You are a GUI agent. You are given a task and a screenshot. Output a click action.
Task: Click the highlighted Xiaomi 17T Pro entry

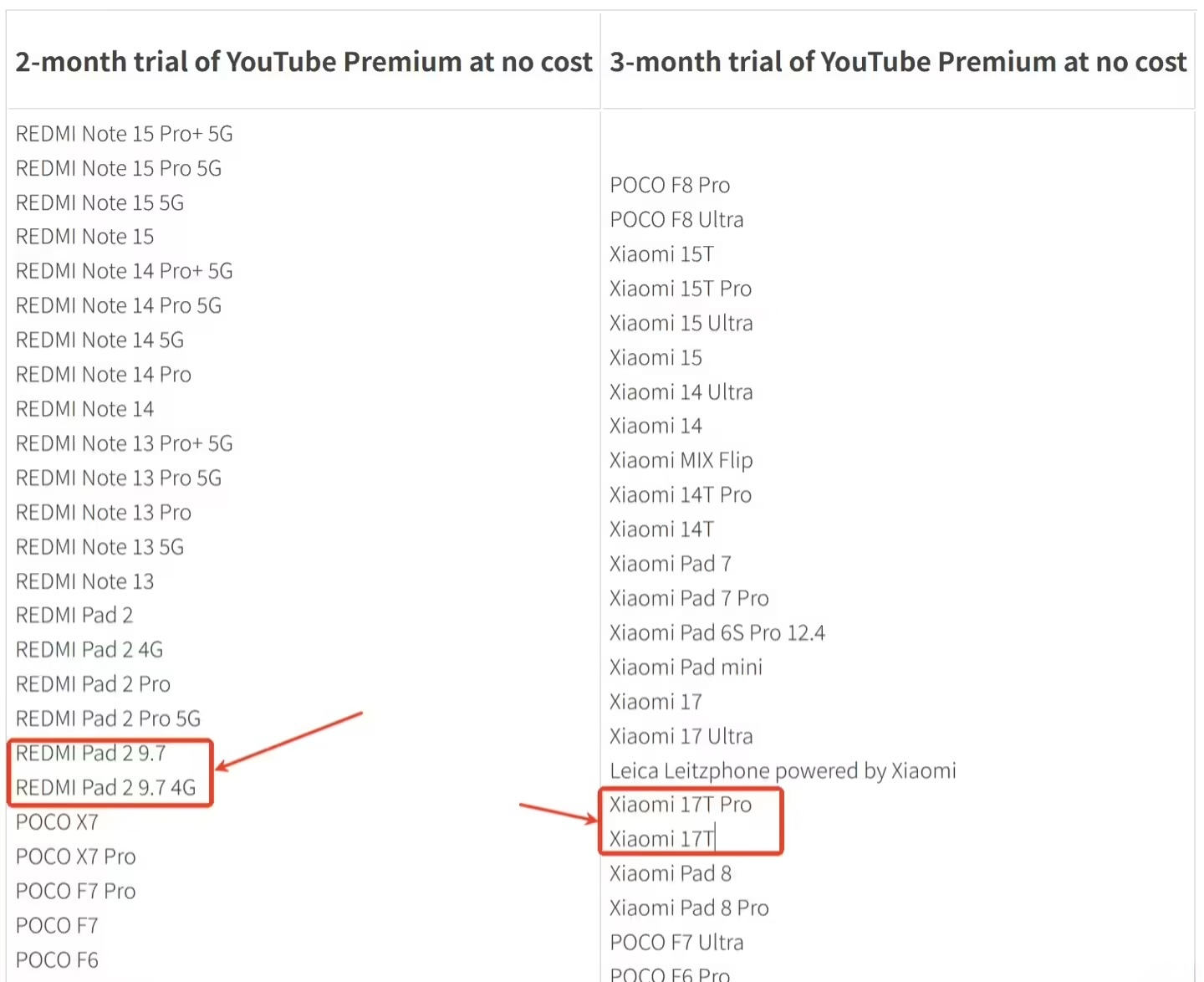click(x=681, y=805)
